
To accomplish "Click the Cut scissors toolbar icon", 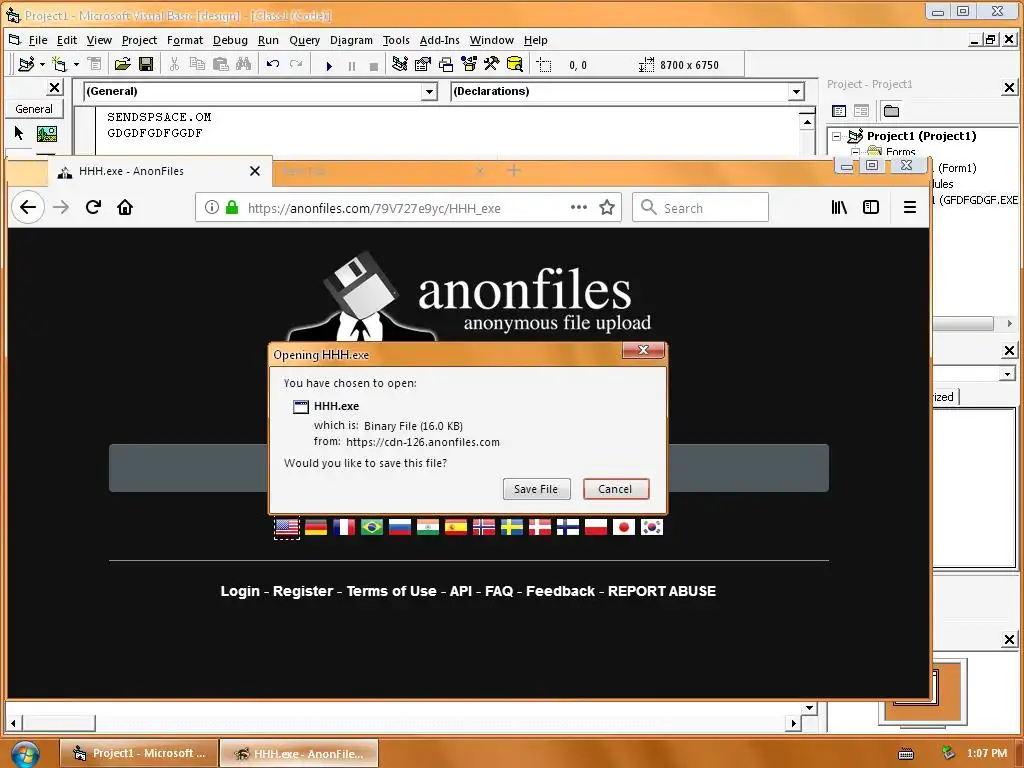I will [174, 64].
